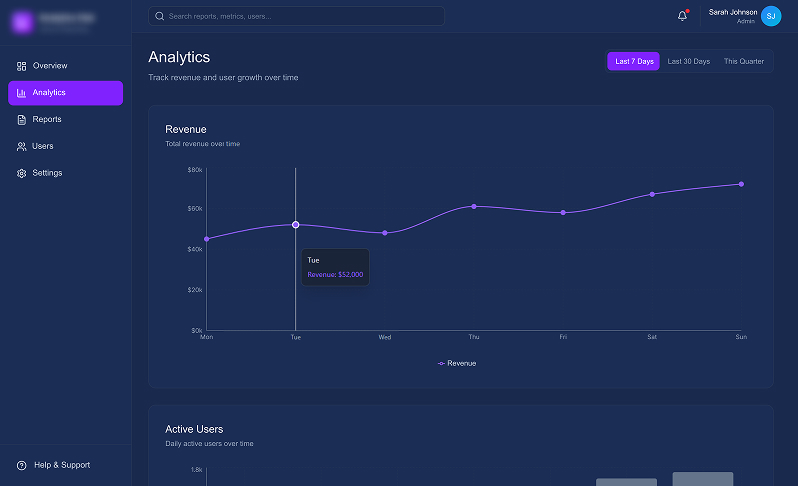This screenshot has width=798, height=486.
Task: Switch to This Quarter range
Action: [744, 62]
